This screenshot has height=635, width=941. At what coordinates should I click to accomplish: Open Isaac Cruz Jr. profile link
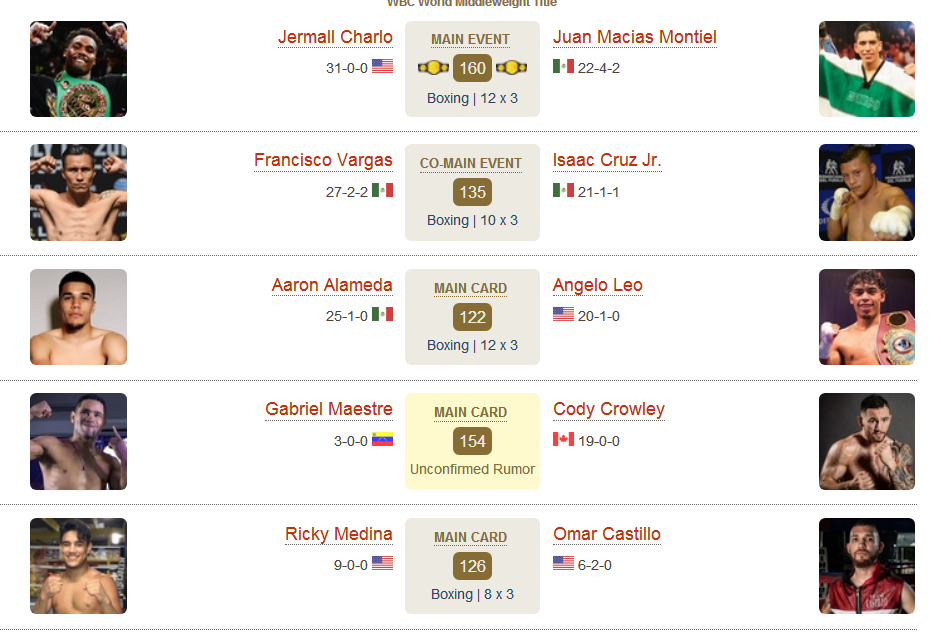point(607,160)
